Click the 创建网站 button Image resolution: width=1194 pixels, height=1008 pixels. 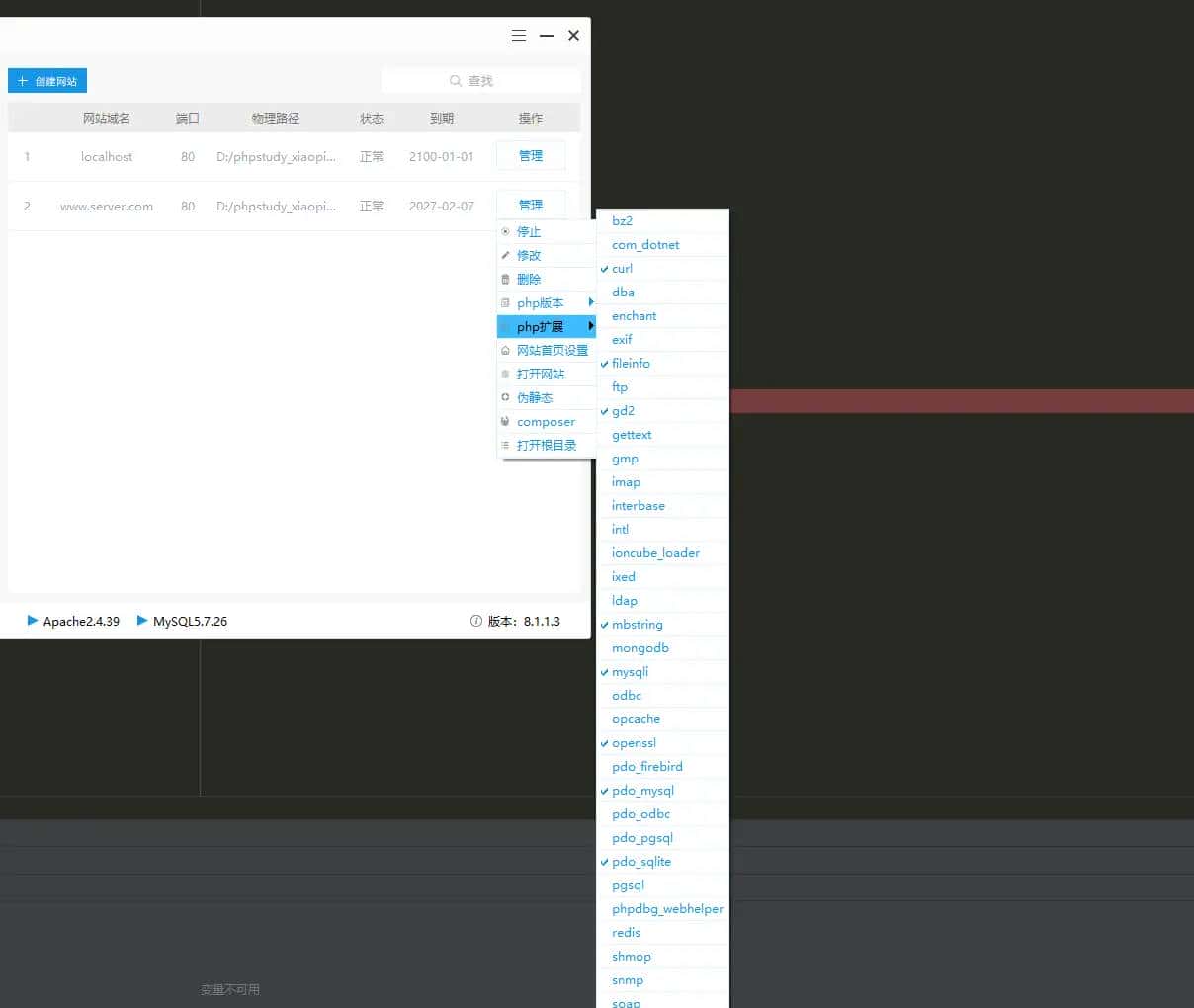tap(46, 80)
